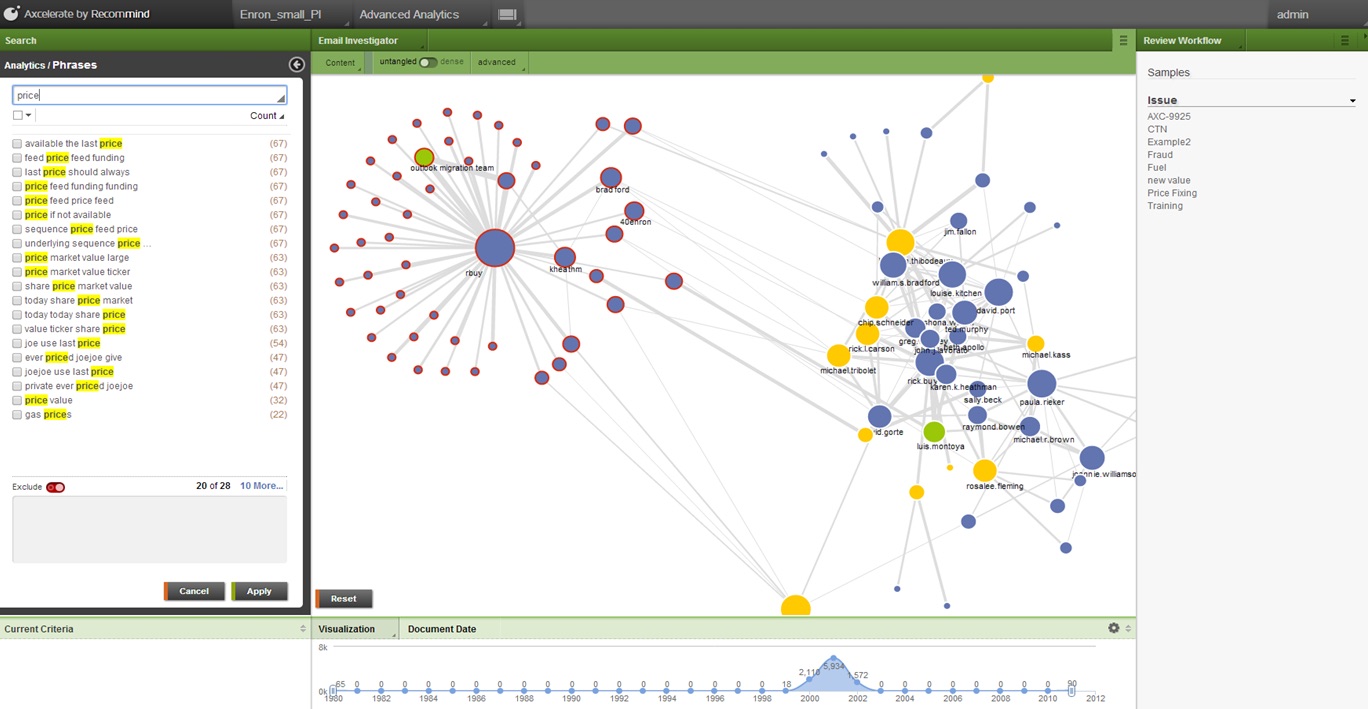
Task: Open the Review Workflow panel menu icon
Action: click(x=1345, y=41)
